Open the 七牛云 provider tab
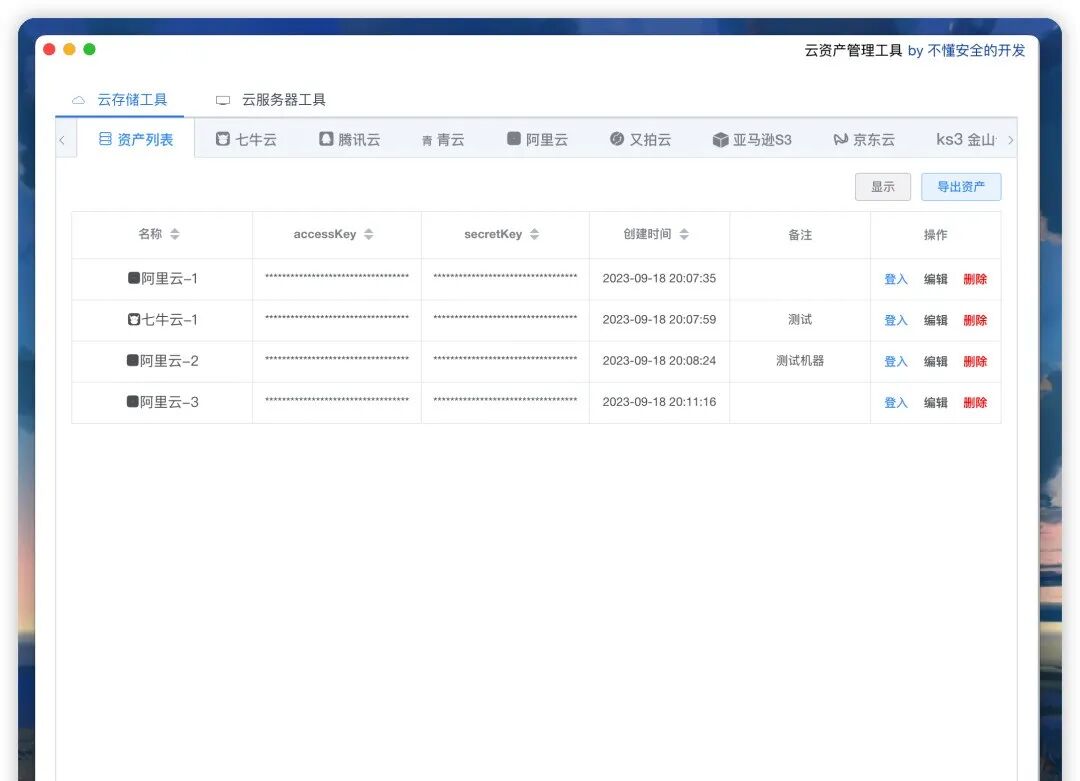1080x781 pixels. pyautogui.click(x=246, y=139)
